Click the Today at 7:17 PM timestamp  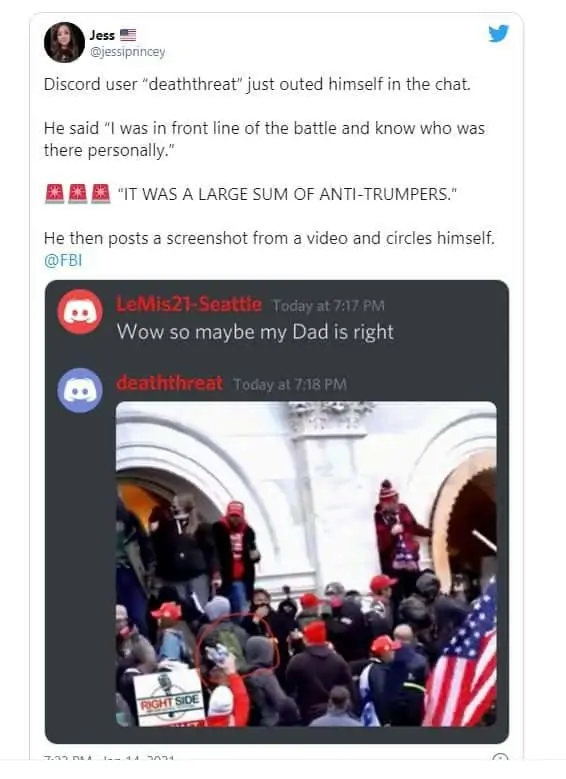tap(328, 306)
